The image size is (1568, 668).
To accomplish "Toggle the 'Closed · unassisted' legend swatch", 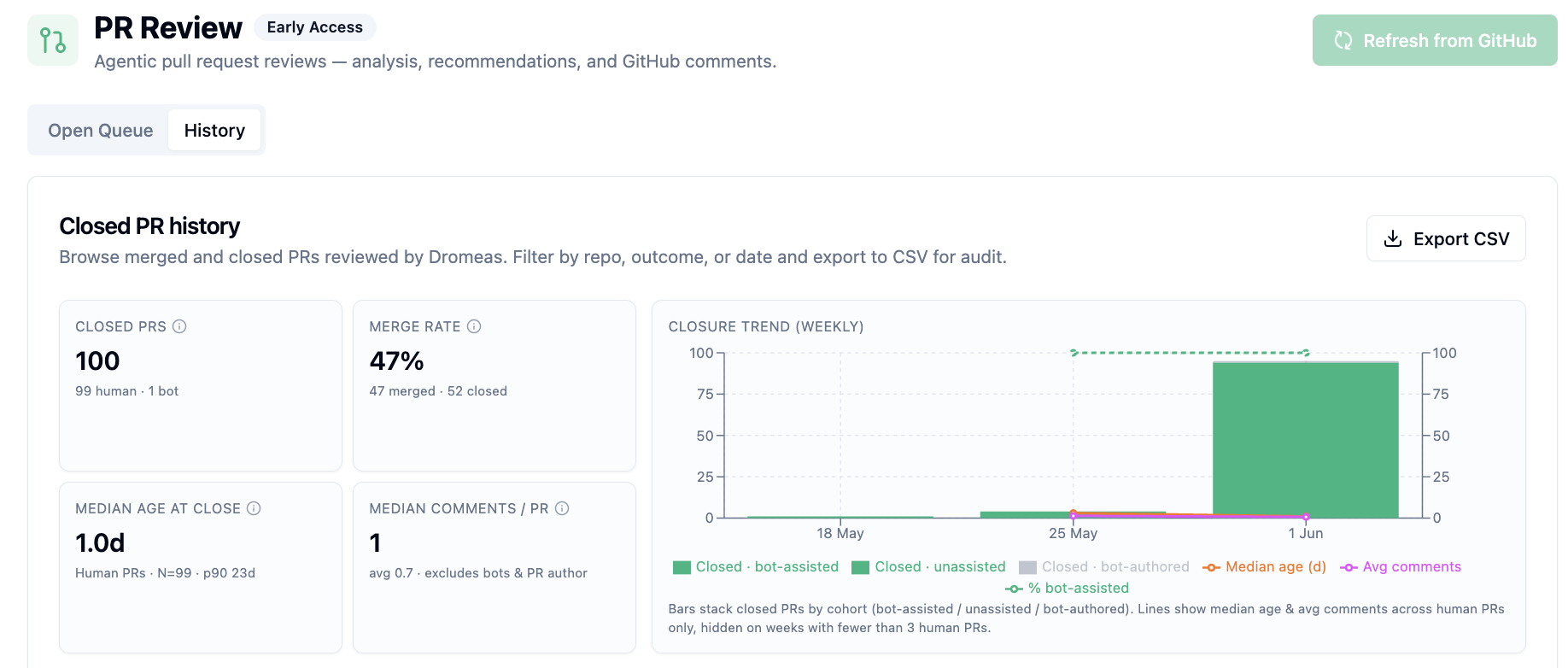I will click(x=860, y=567).
